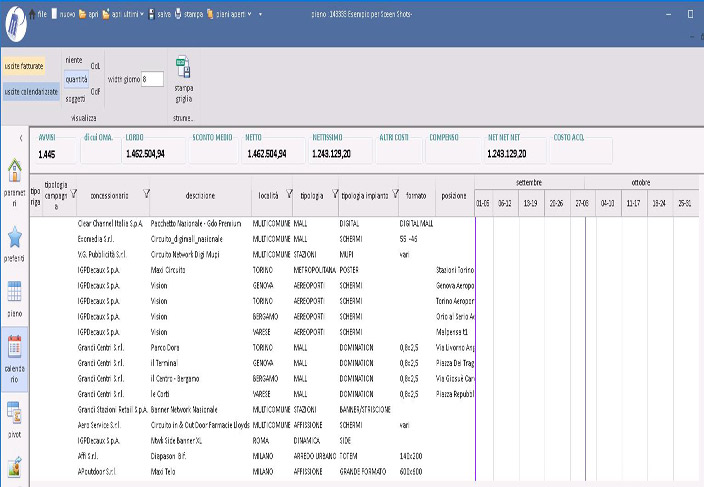The height and width of the screenshot is (487, 704).
Task: Click the width giorno input field
Action: (152, 79)
